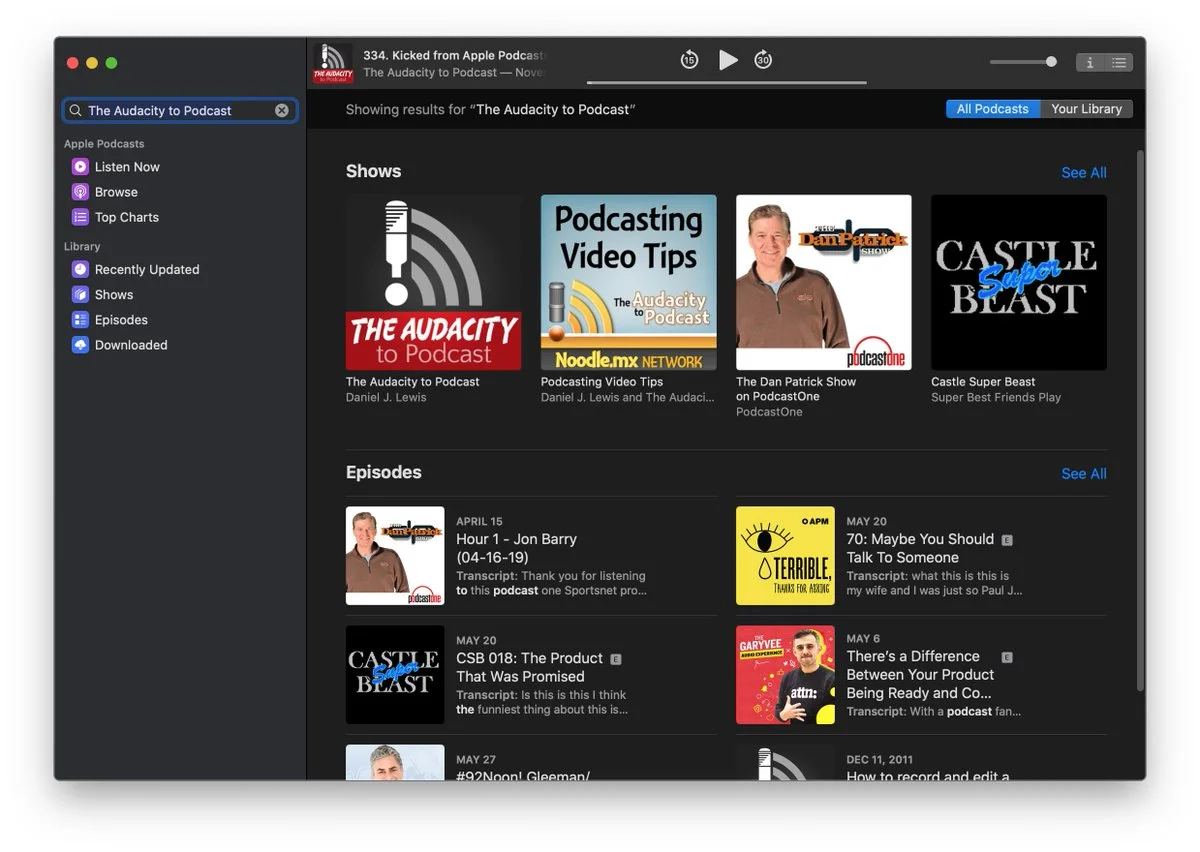1200x852 pixels.
Task: See all Shows results
Action: pyautogui.click(x=1084, y=173)
